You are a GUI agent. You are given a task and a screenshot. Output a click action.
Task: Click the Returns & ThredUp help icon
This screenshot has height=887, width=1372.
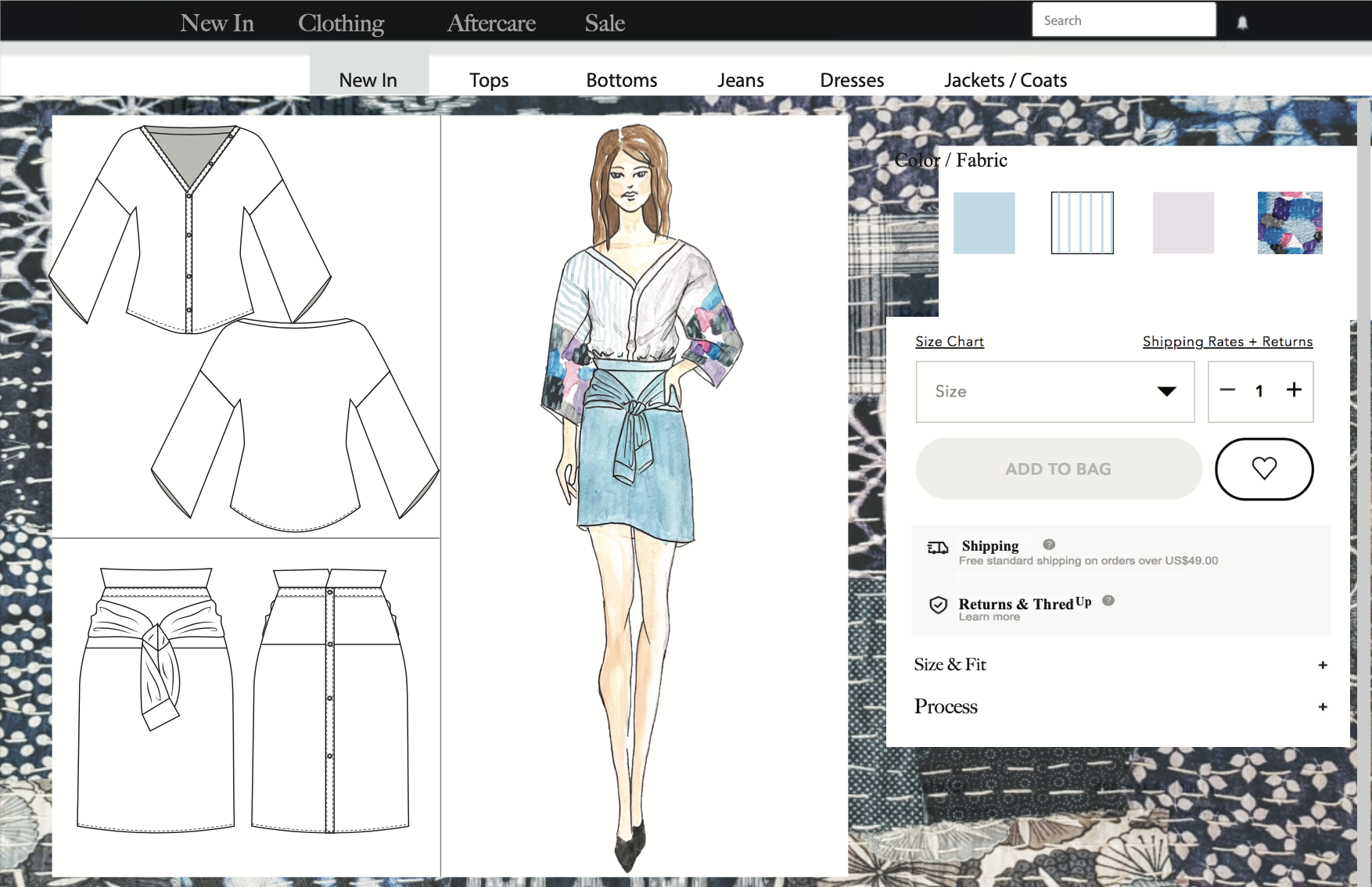pyautogui.click(x=1108, y=601)
